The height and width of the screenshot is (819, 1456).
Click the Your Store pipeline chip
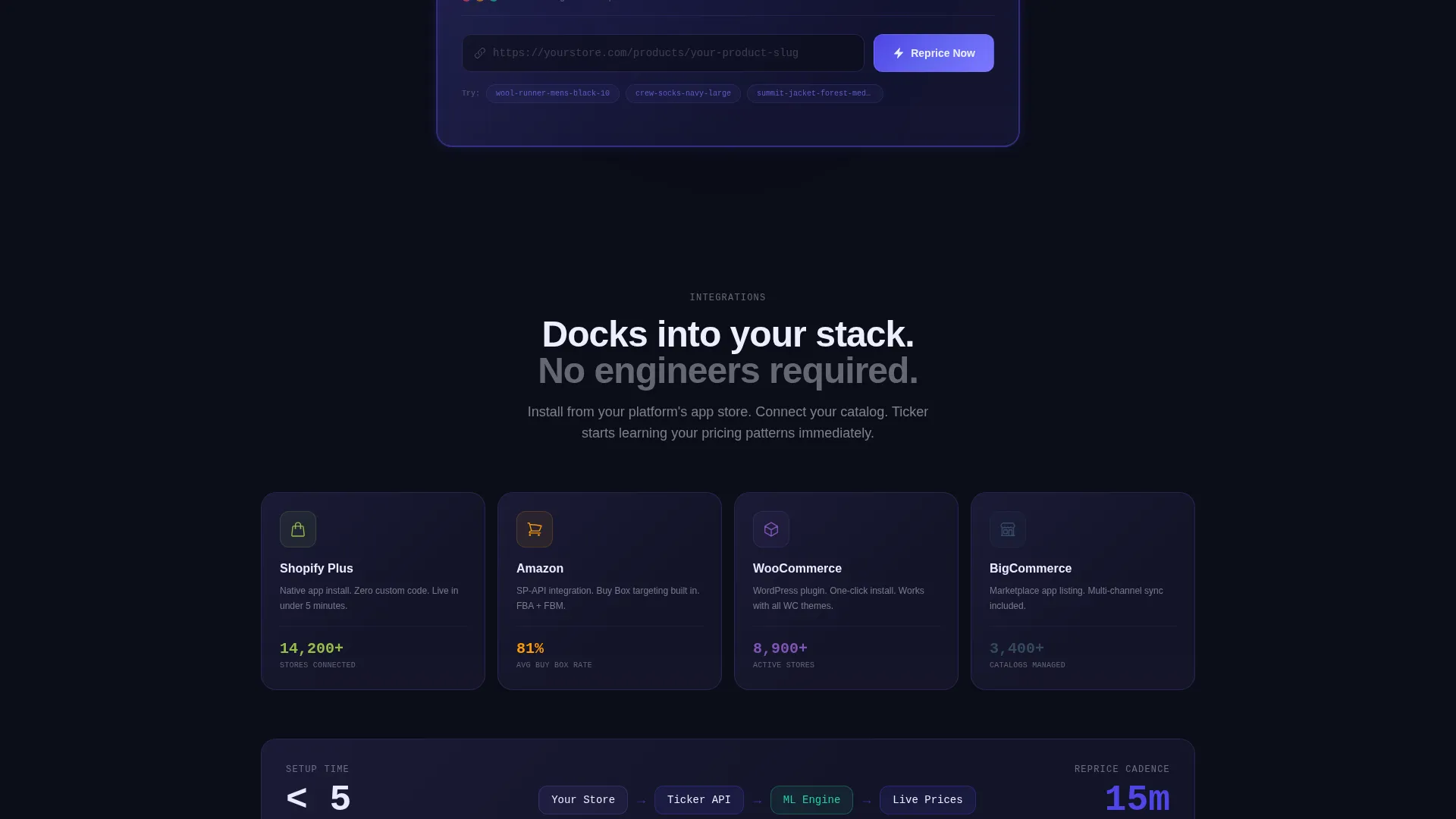pyautogui.click(x=583, y=800)
